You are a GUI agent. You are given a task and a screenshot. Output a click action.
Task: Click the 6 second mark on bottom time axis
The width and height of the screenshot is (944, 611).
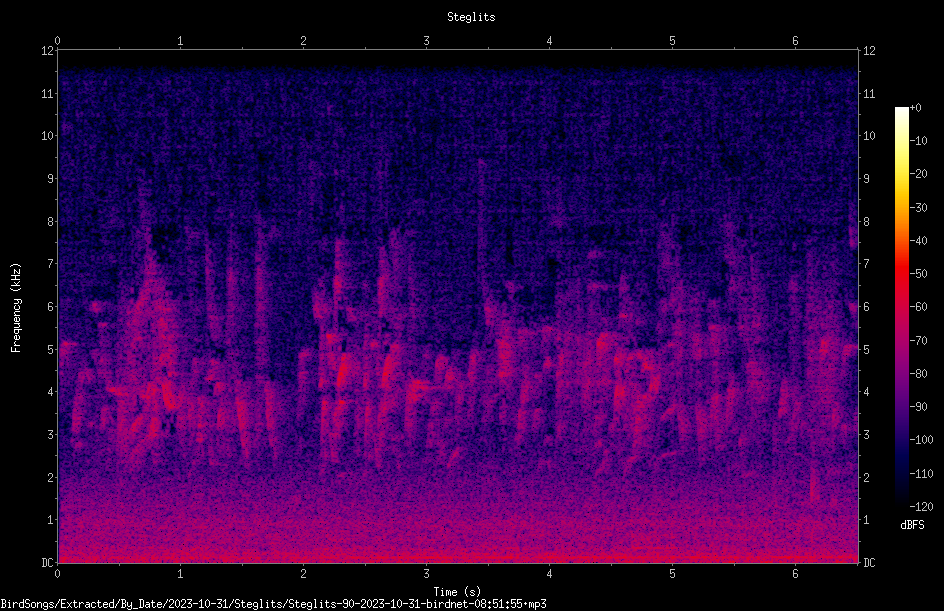[x=795, y=574]
